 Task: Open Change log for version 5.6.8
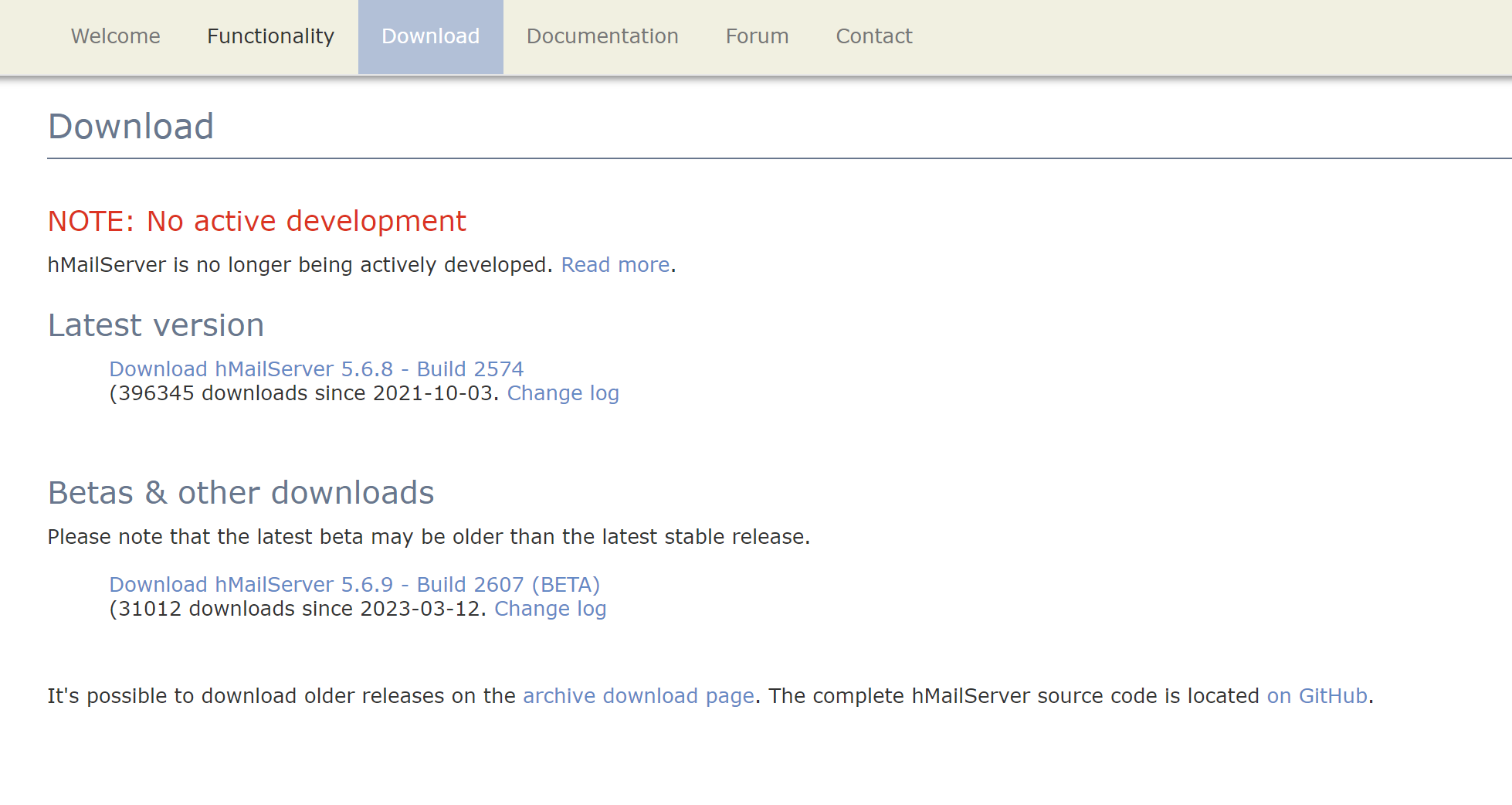[x=563, y=393]
